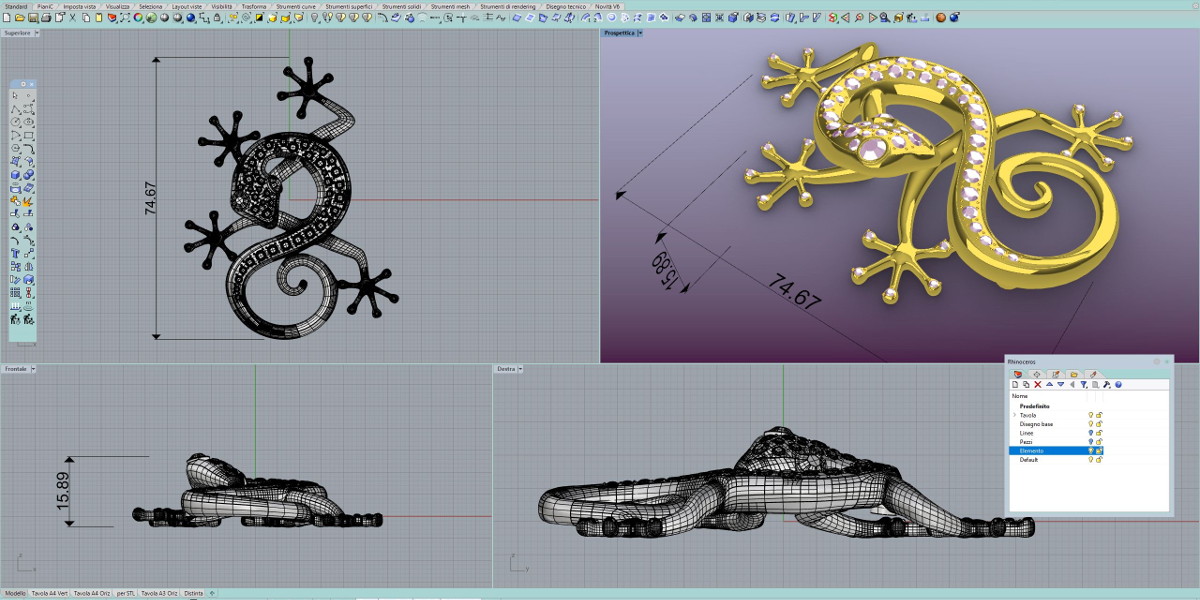Image resolution: width=1200 pixels, height=600 pixels.
Task: Expand the Tavola layer tree node
Action: pyautogui.click(x=1014, y=415)
